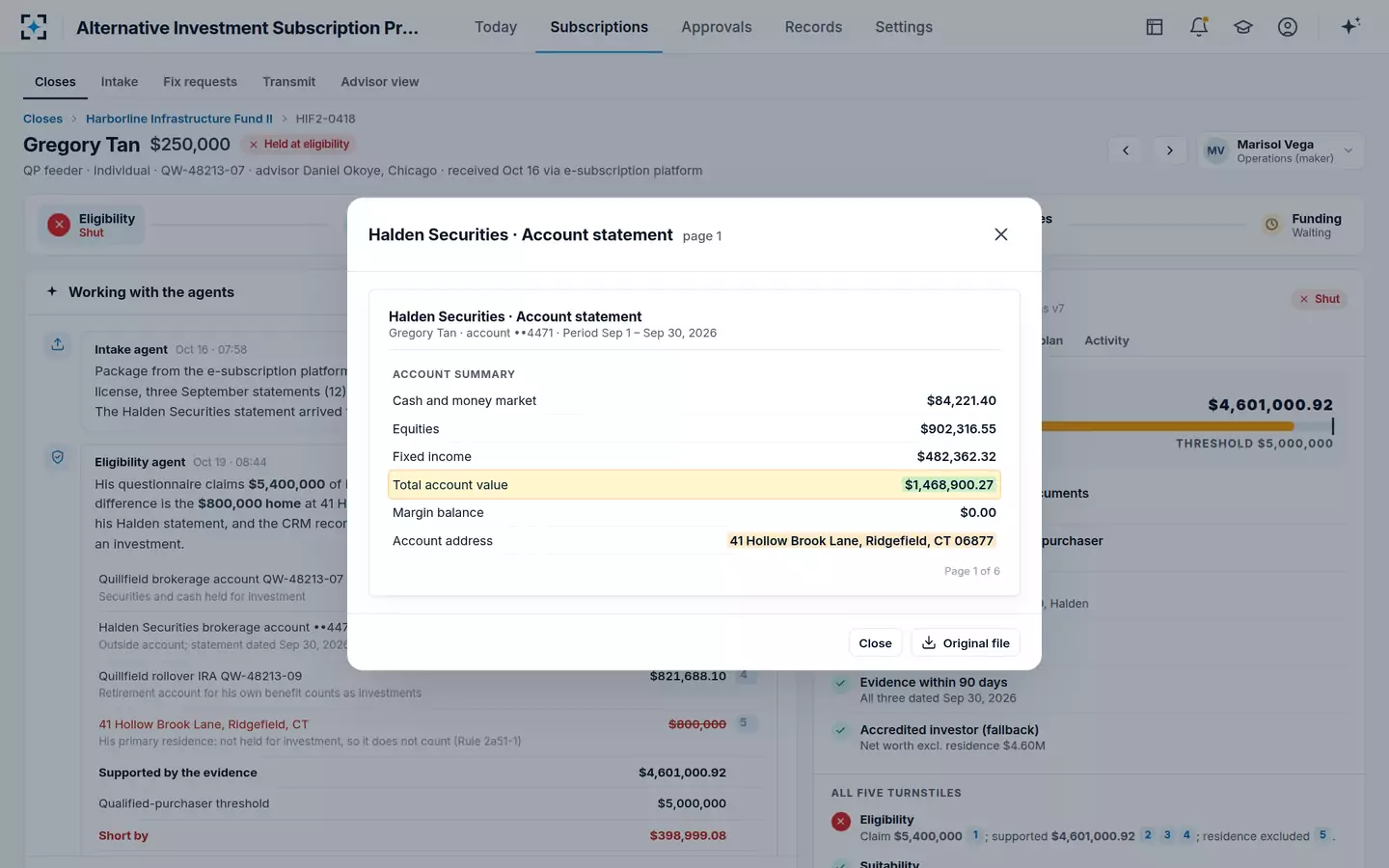Open the user account icon
1389x868 pixels.
pyautogui.click(x=1288, y=27)
